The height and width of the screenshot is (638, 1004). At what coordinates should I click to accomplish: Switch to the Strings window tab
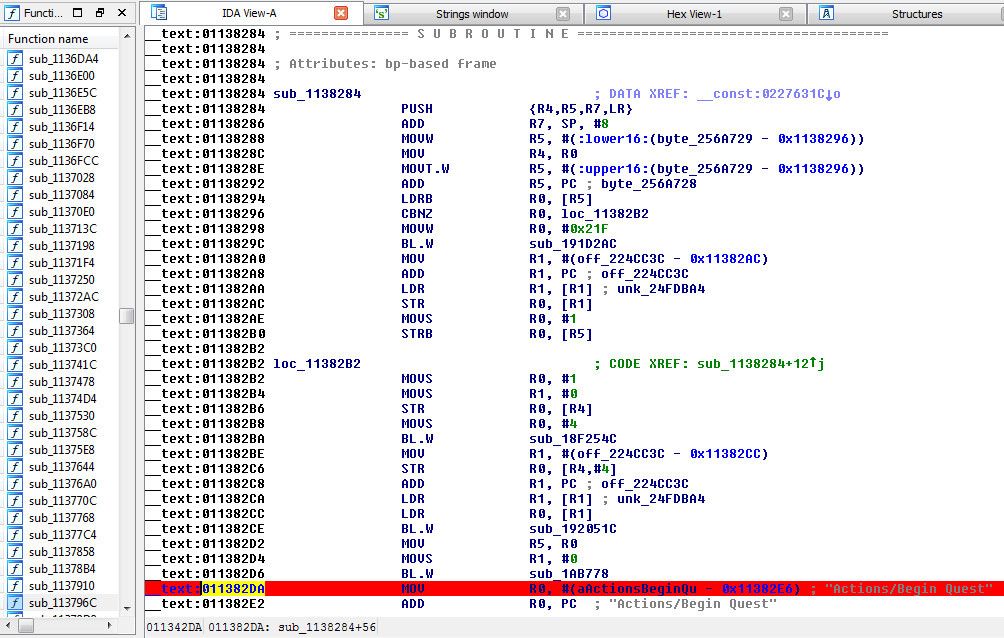point(471,14)
